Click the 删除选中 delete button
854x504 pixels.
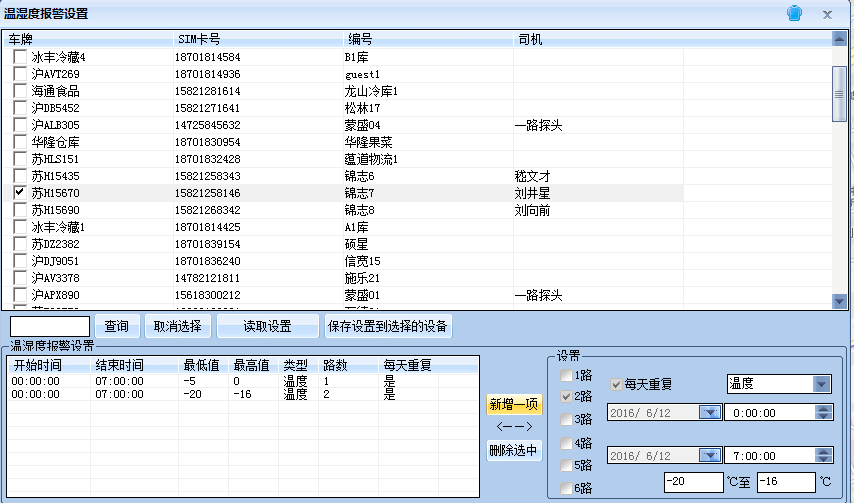(514, 451)
